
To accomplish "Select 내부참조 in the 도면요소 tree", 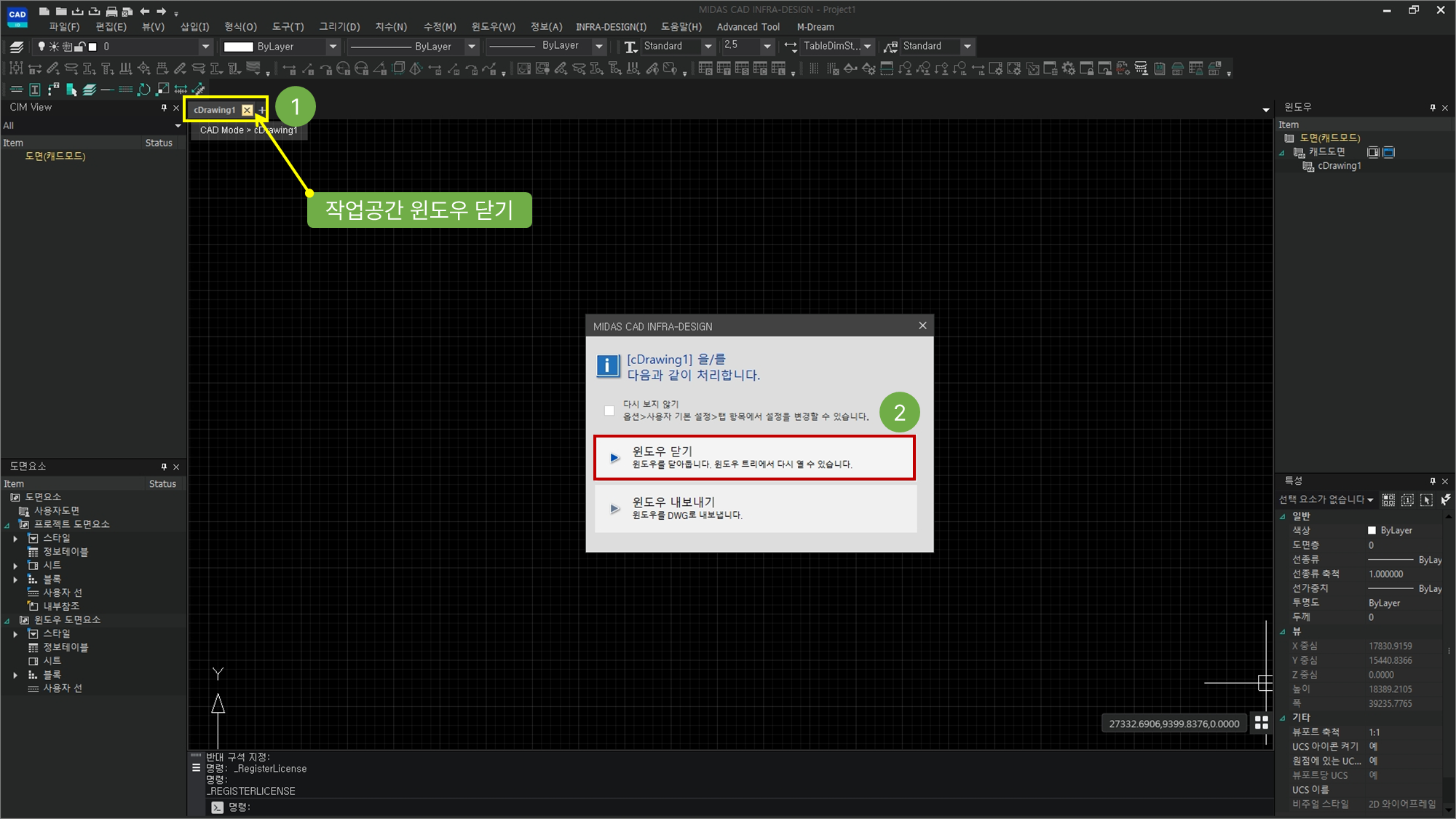I will click(x=61, y=606).
